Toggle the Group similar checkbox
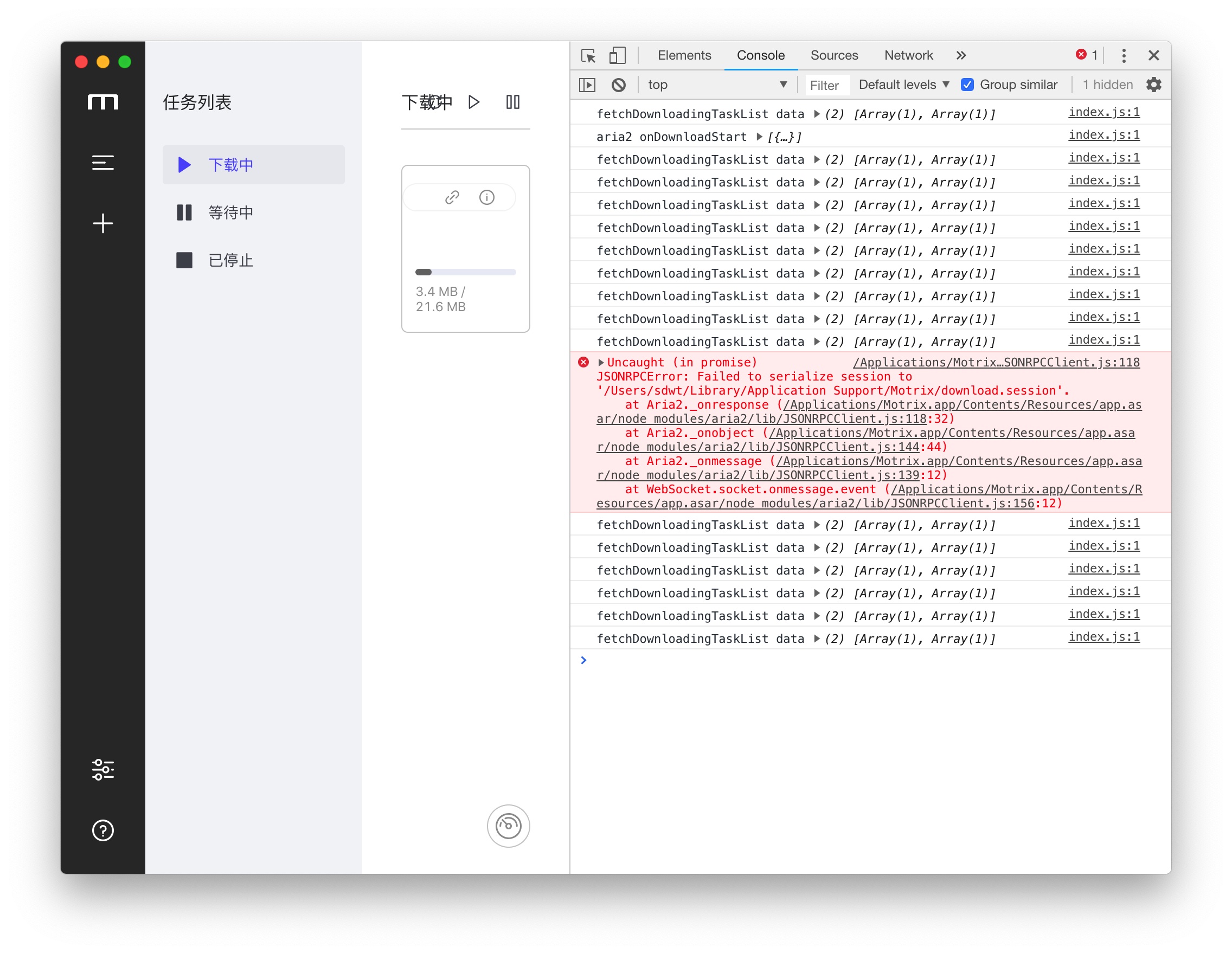Screen dimensions: 1232x954 tap(967, 85)
